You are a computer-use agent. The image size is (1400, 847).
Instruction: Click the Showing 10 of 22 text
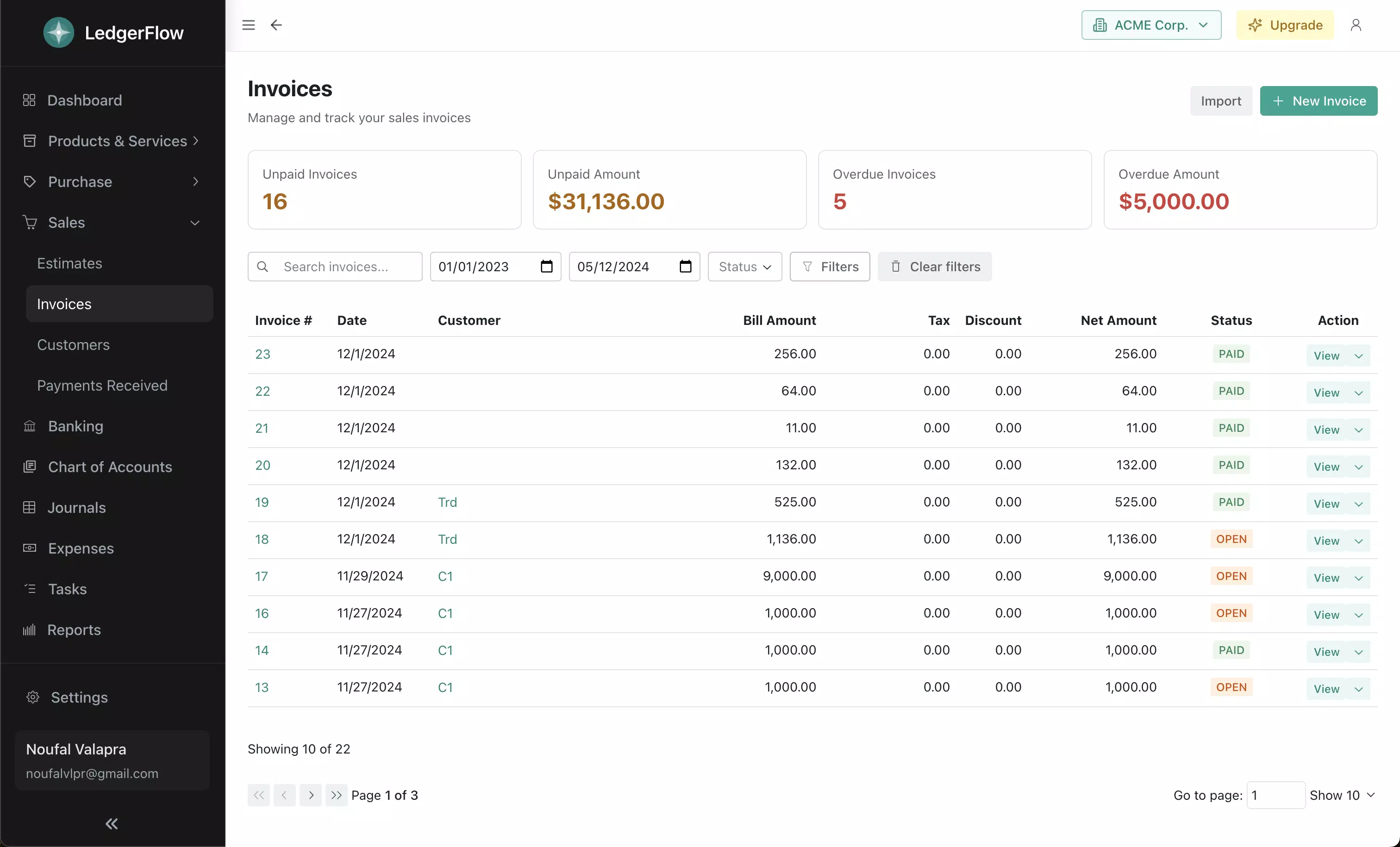pos(299,749)
